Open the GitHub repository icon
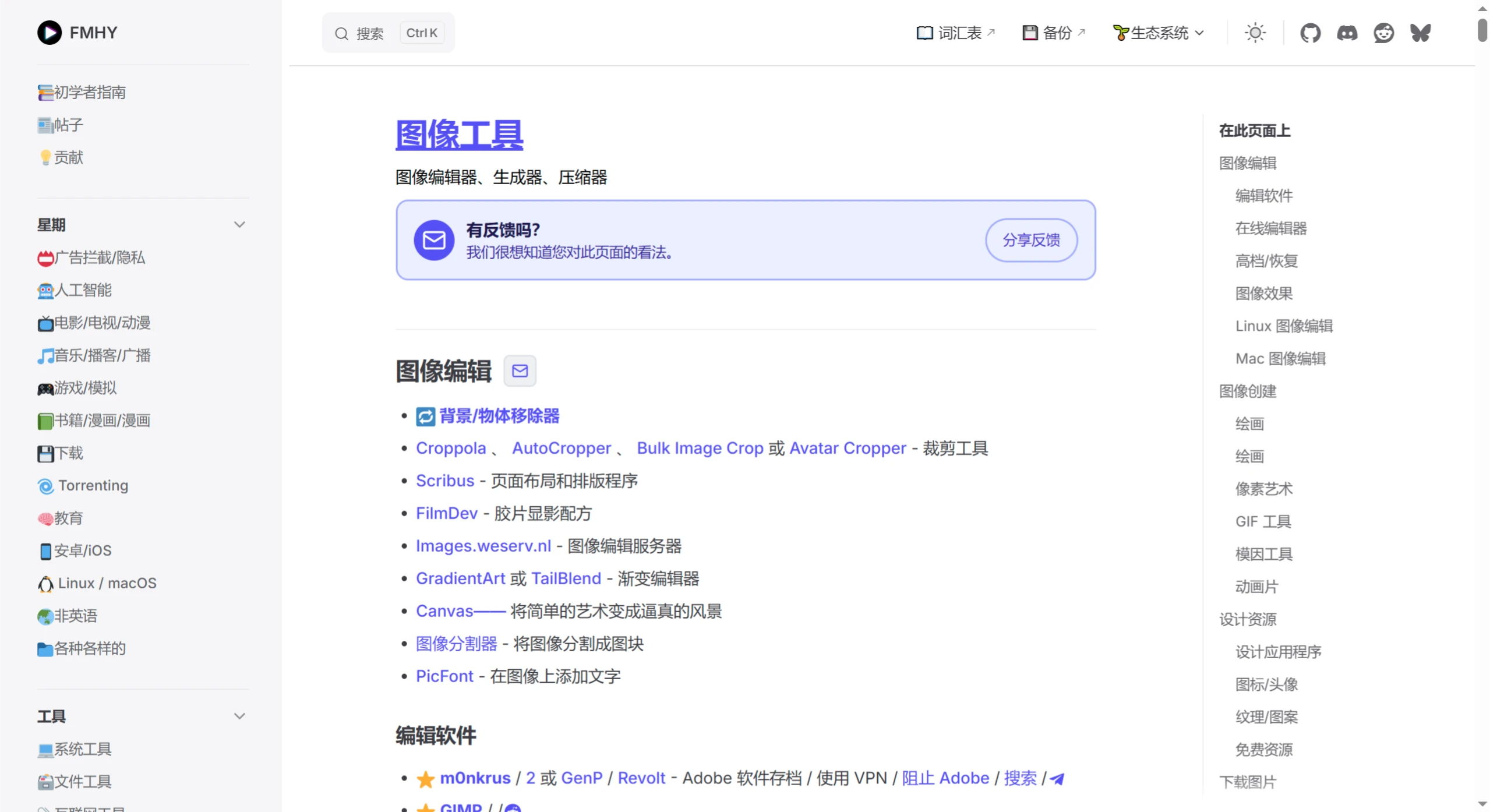The width and height of the screenshot is (1490, 812). [x=1311, y=32]
